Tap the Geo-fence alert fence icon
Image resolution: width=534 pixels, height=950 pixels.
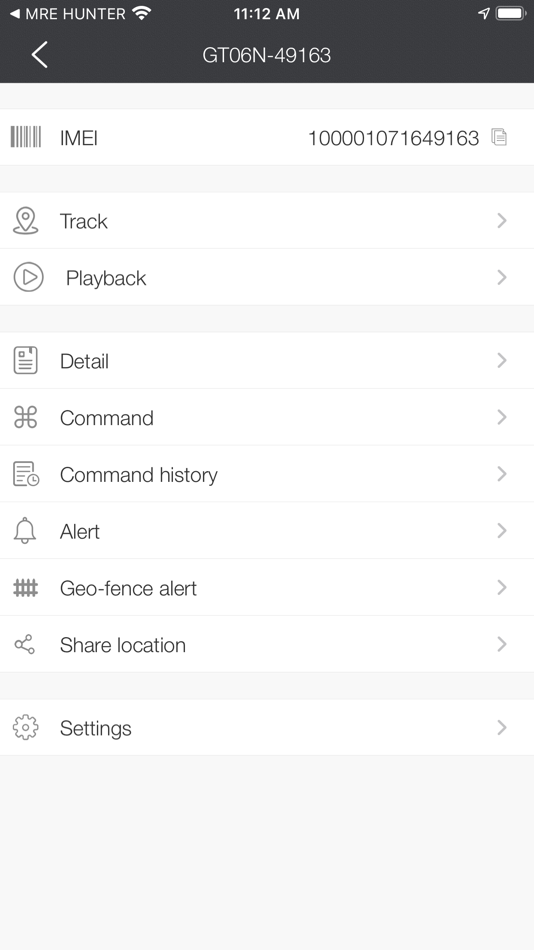(25, 588)
